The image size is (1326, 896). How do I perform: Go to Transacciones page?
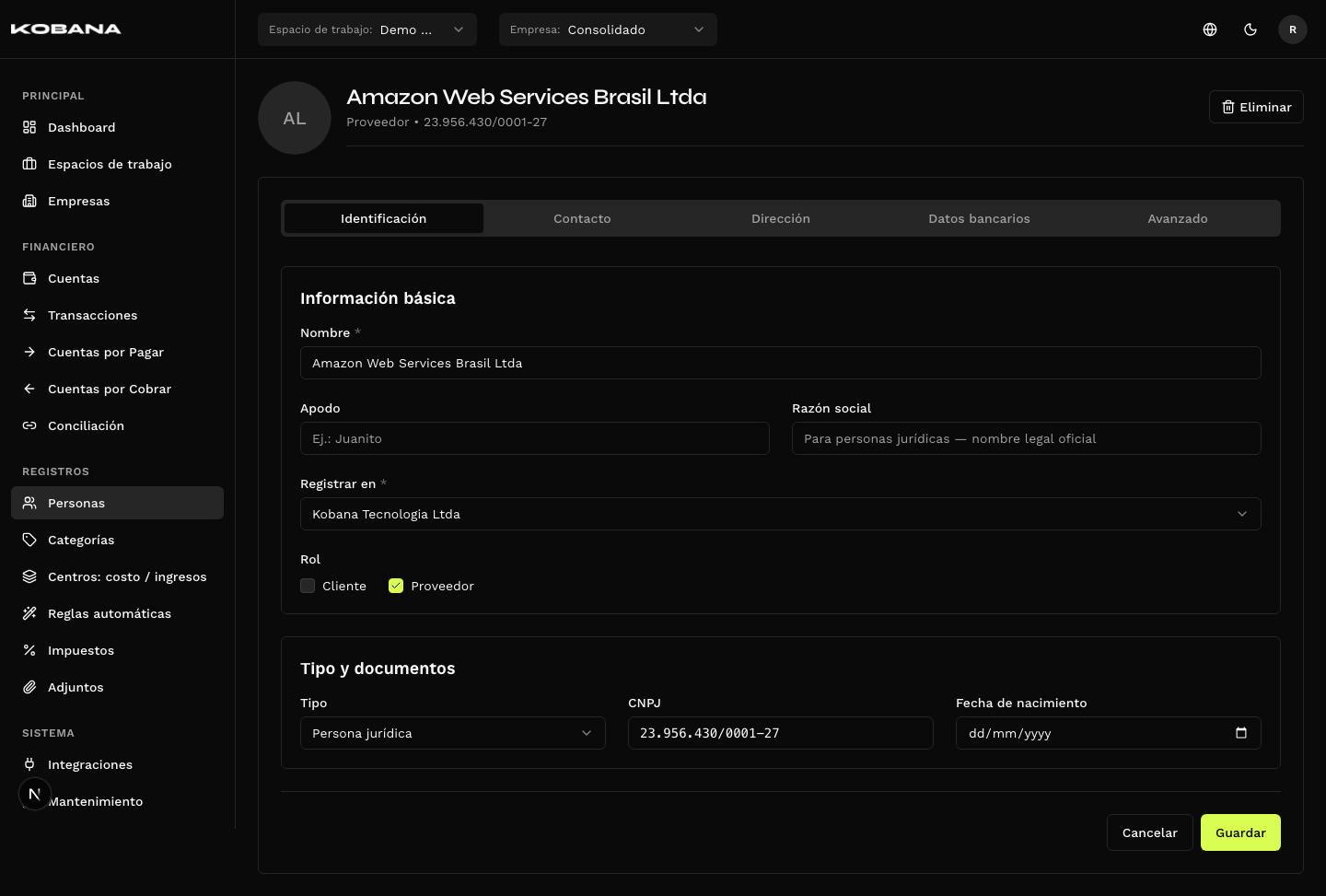click(x=117, y=315)
